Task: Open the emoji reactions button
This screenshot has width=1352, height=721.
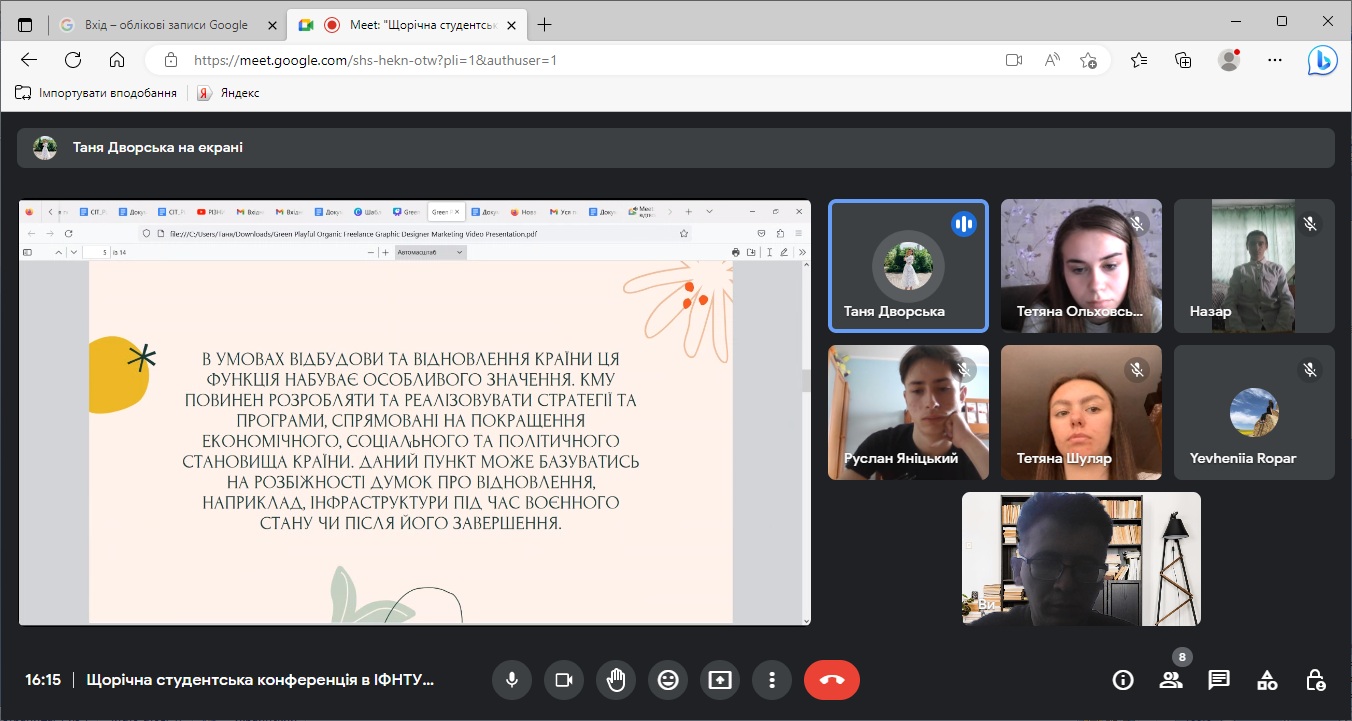Action: pyautogui.click(x=667, y=680)
